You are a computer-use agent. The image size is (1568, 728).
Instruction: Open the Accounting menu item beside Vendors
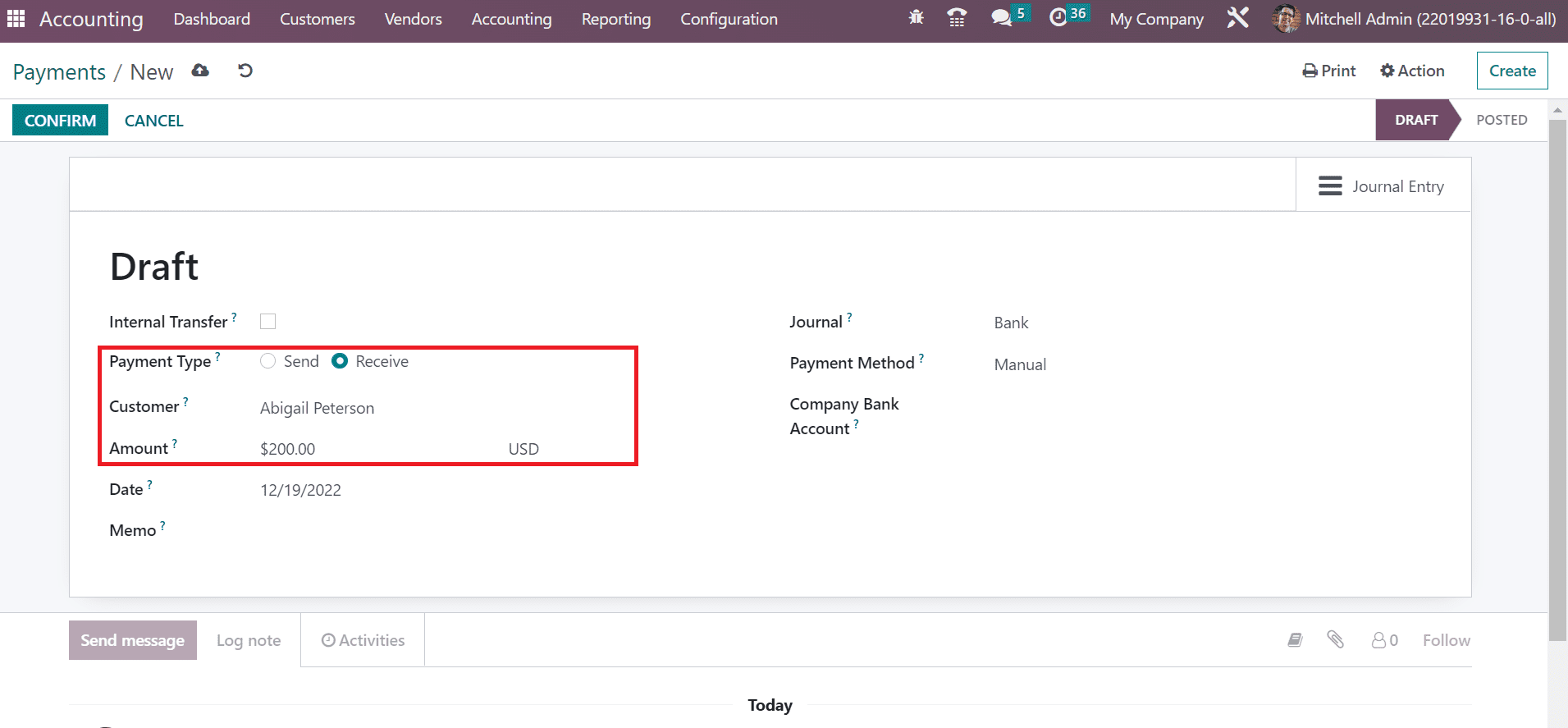(x=512, y=19)
